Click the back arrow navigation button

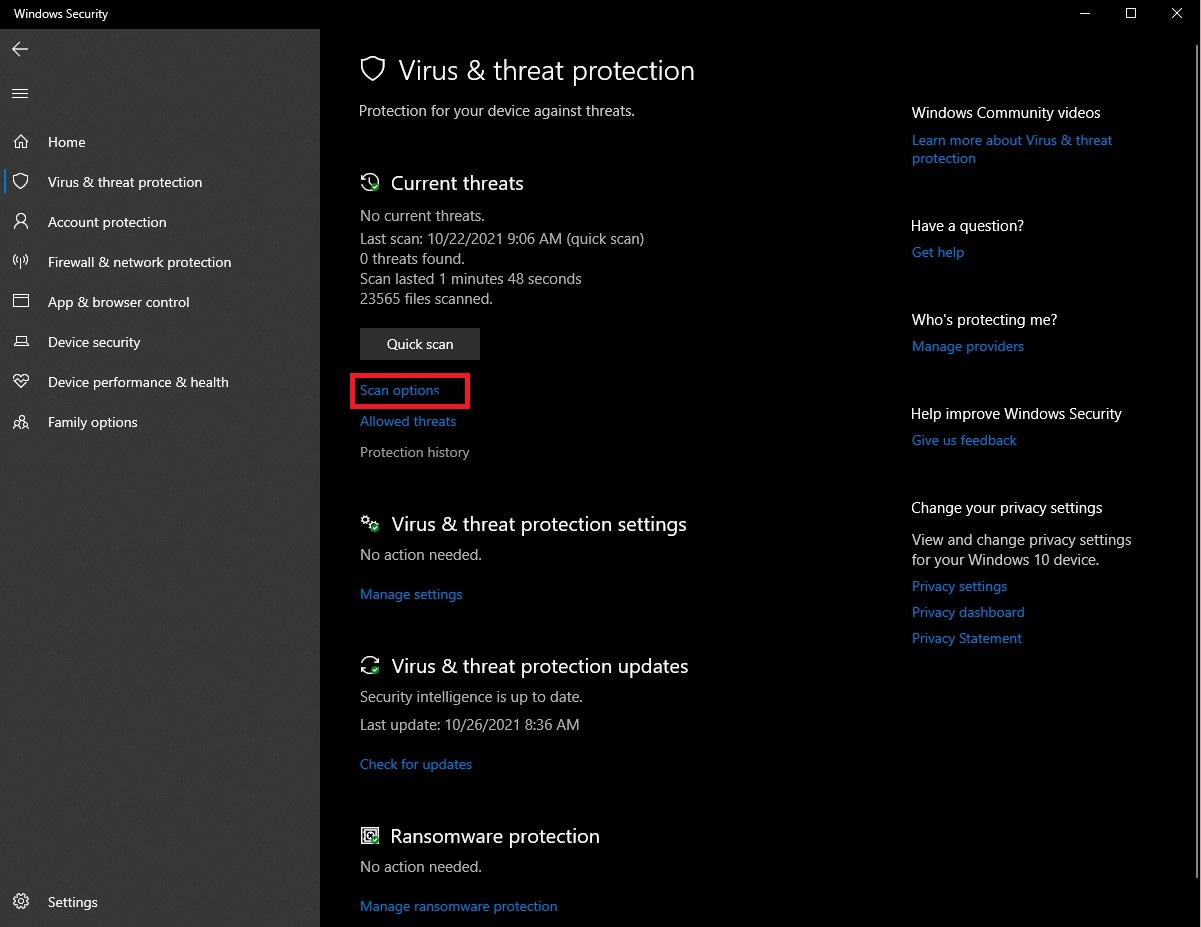point(19,48)
